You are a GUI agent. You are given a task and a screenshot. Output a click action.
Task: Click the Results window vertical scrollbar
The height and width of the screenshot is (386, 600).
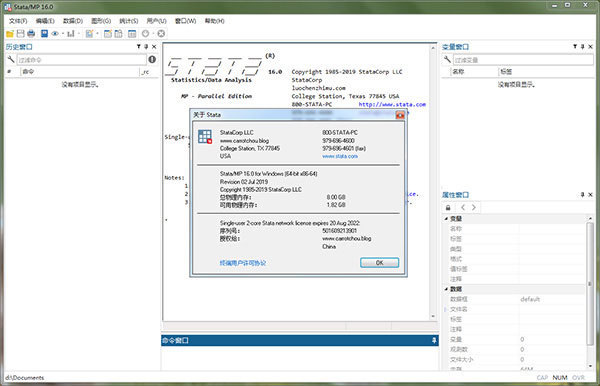[x=433, y=182]
